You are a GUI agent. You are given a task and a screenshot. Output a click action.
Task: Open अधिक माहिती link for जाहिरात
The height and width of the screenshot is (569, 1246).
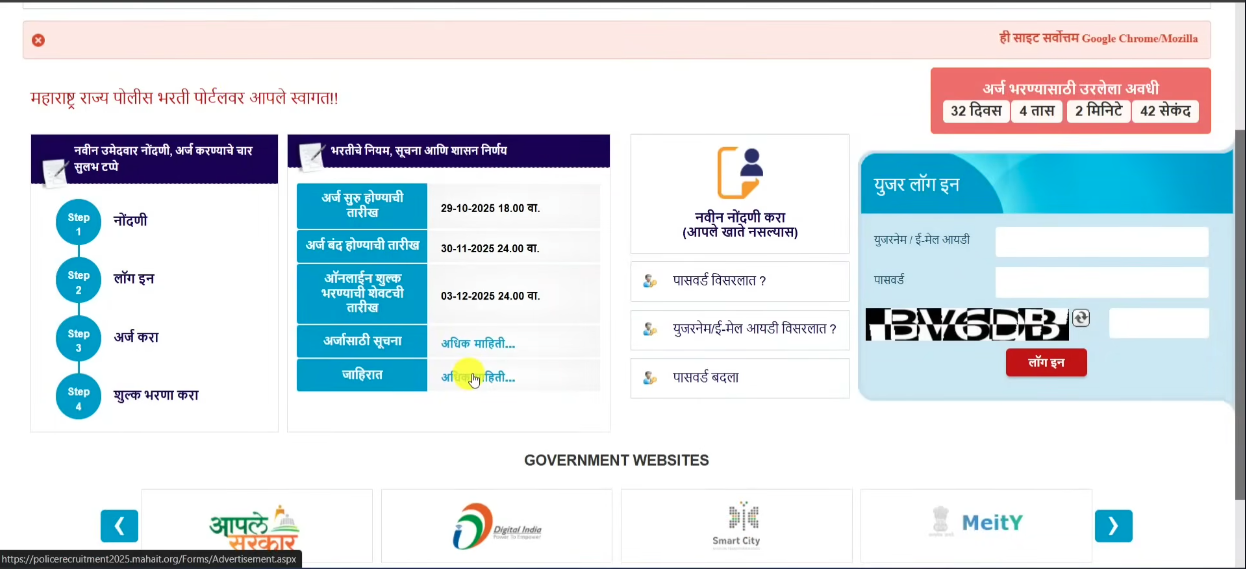(x=478, y=377)
